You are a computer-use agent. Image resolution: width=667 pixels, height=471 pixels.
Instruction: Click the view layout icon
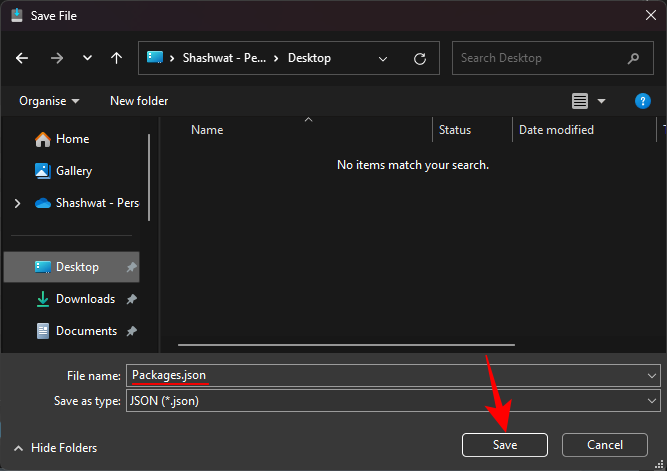tap(580, 101)
